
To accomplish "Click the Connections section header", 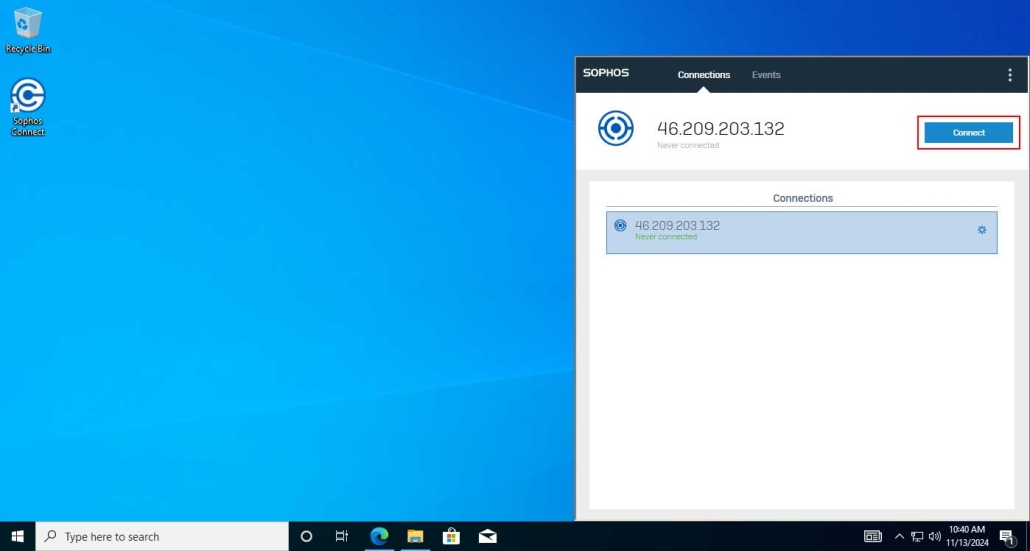I will [x=803, y=198].
